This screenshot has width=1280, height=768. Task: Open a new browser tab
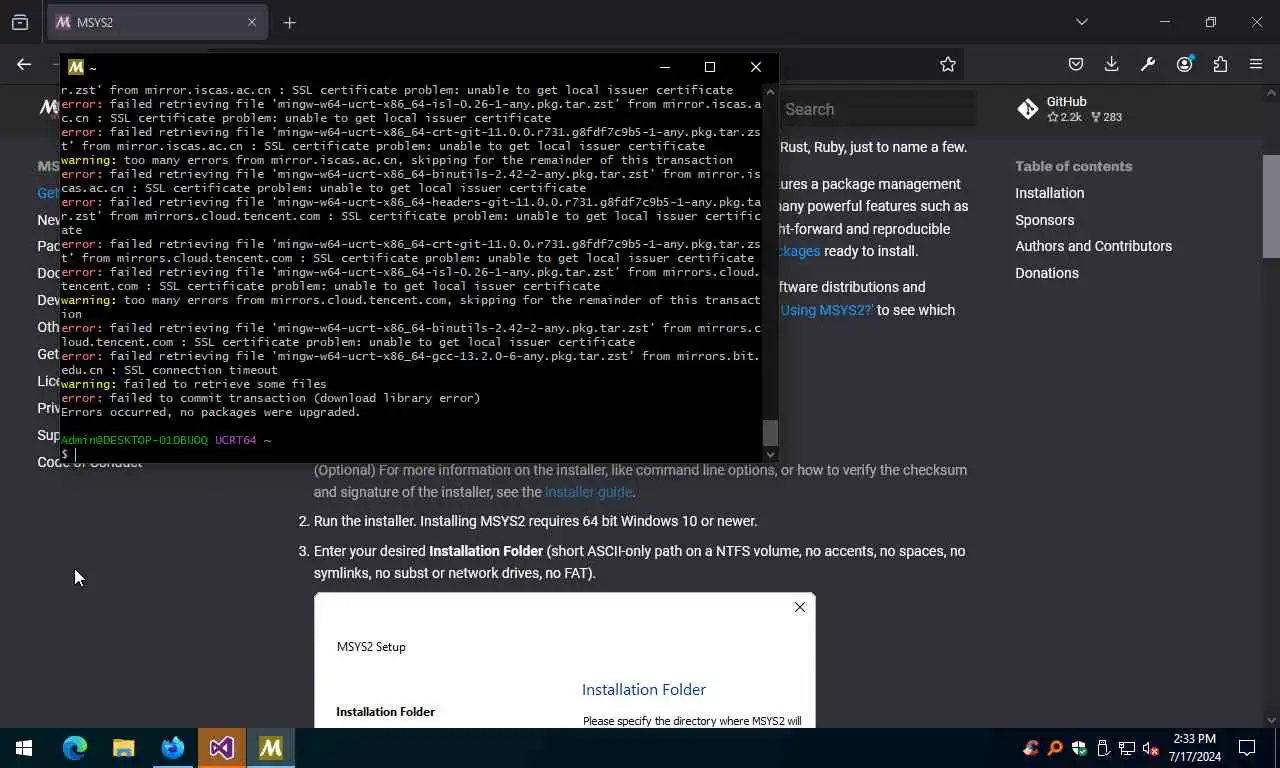(289, 22)
